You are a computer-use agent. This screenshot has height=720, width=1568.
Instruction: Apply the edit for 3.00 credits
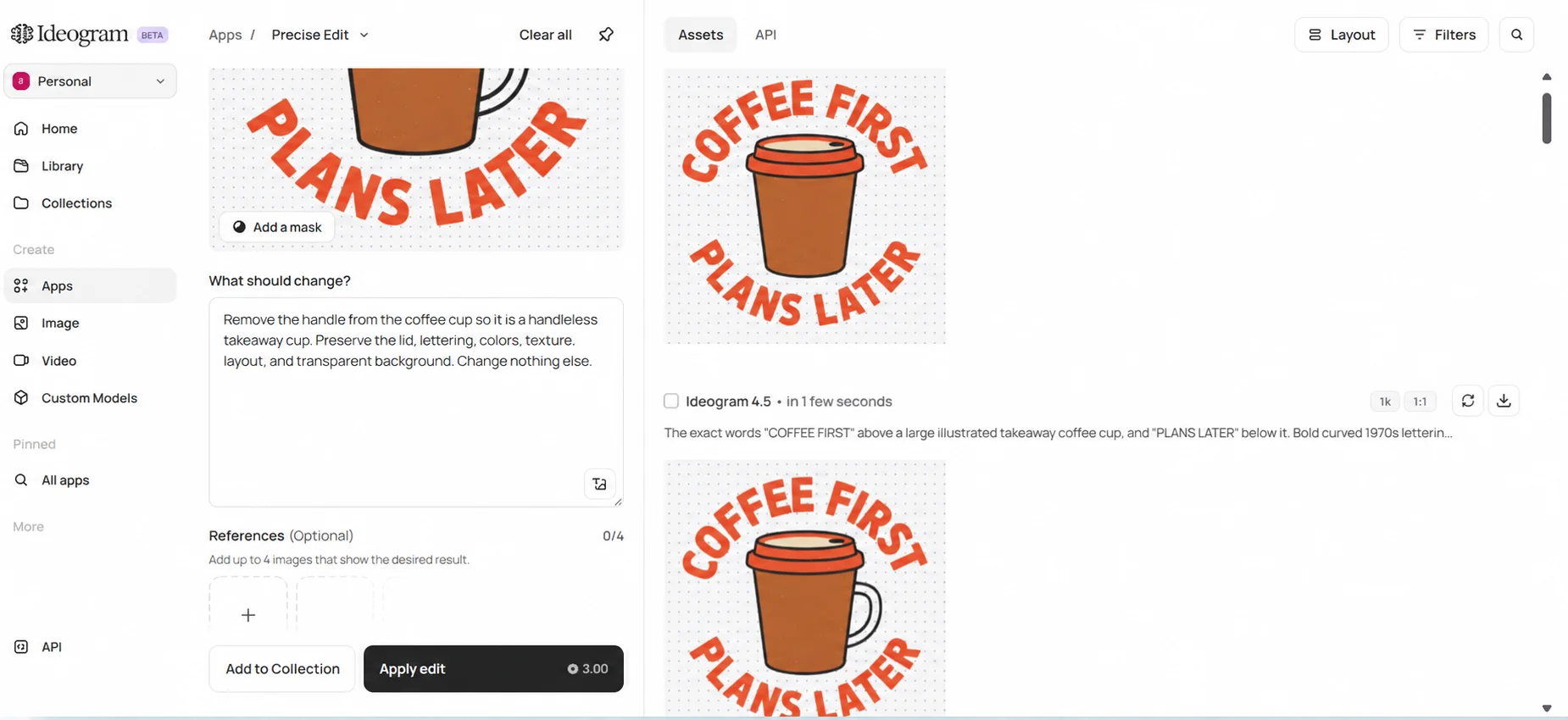click(x=493, y=669)
